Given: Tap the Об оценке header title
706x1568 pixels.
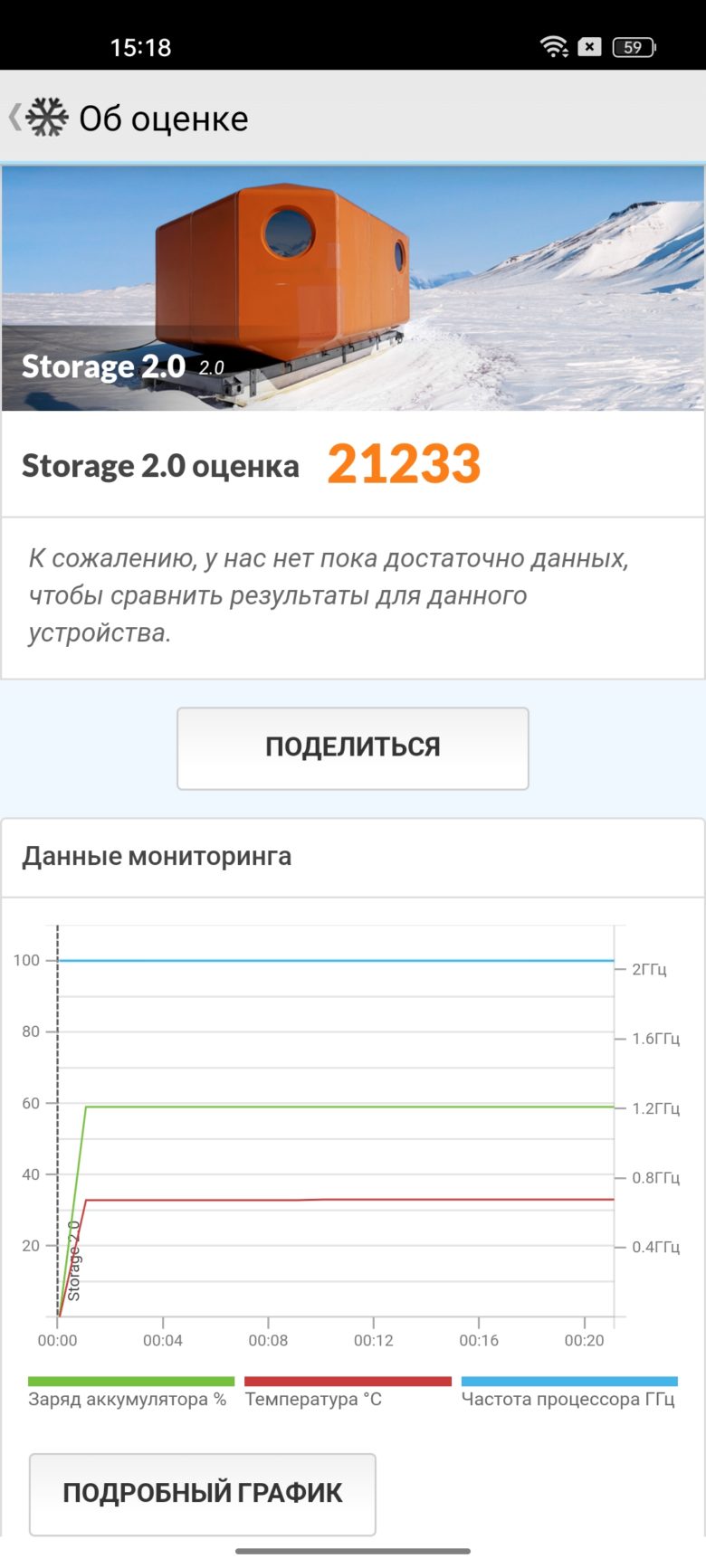Looking at the screenshot, I should click(164, 119).
